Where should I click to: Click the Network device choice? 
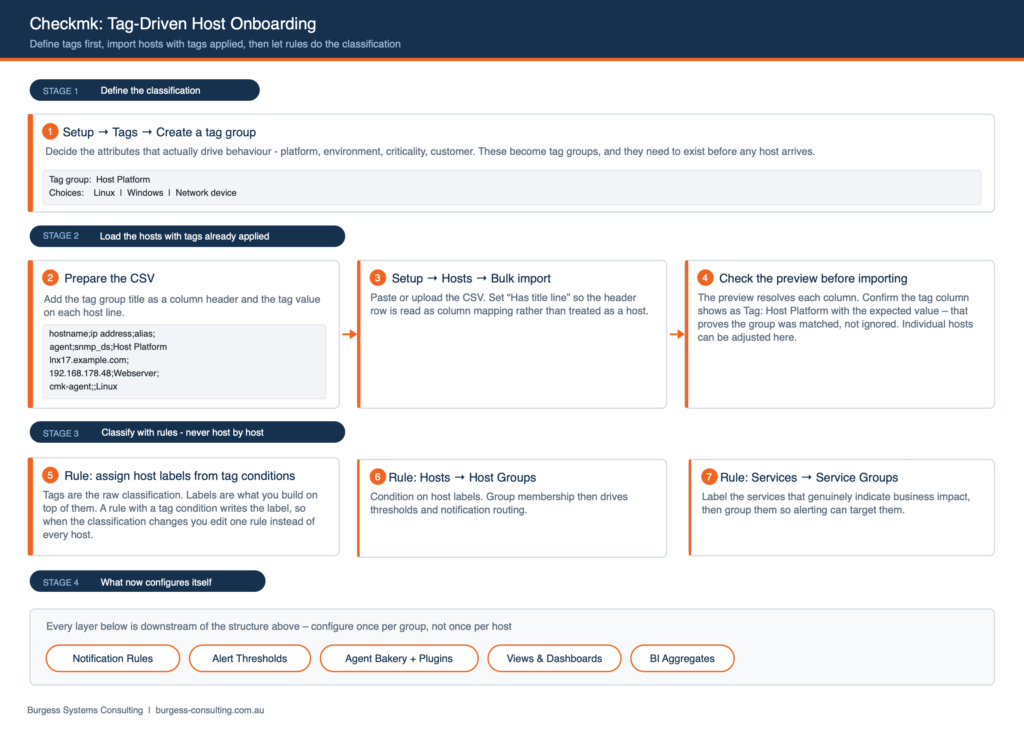point(206,193)
